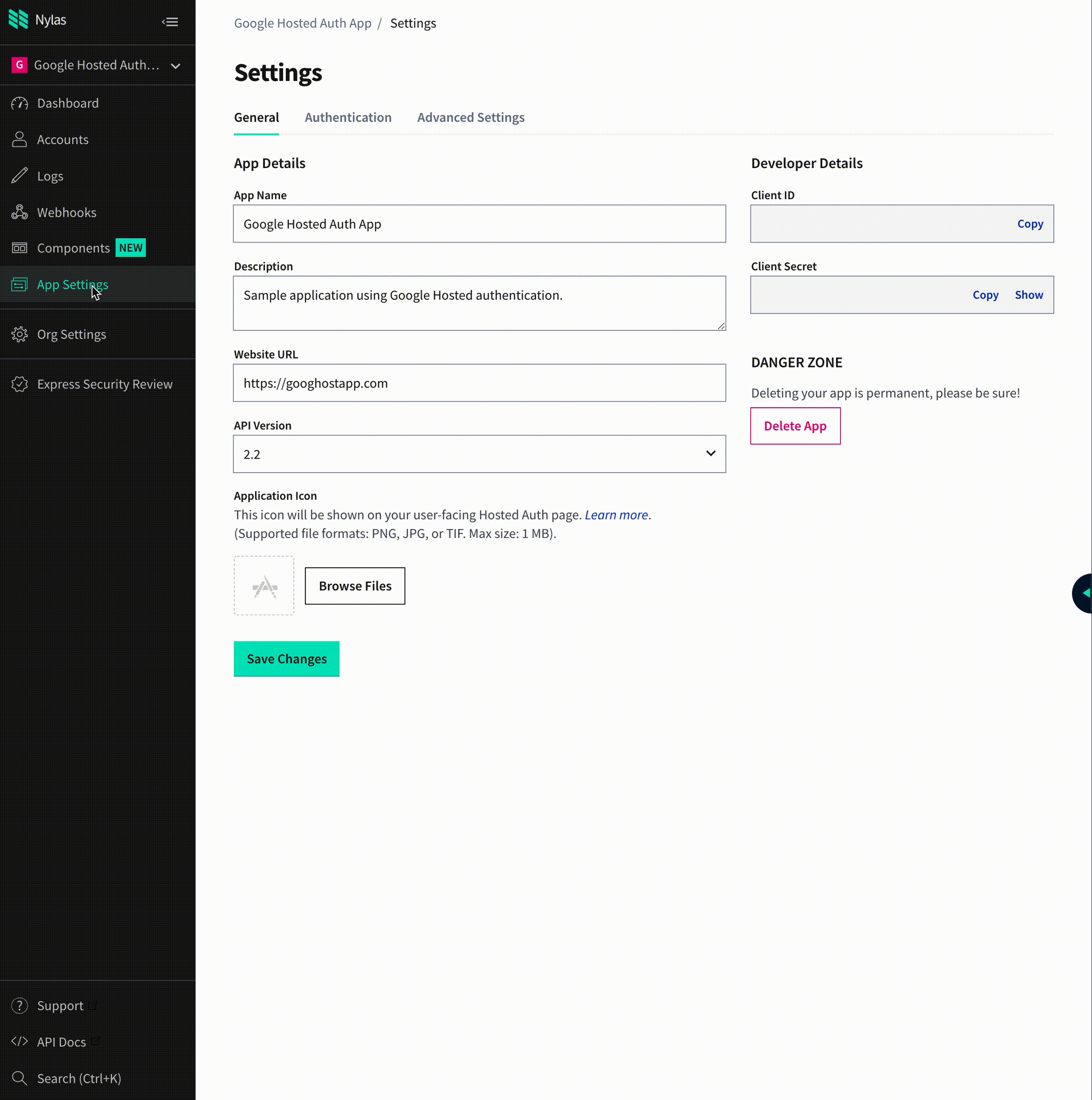1092x1100 pixels.
Task: Open the Logs panel
Action: (x=50, y=175)
